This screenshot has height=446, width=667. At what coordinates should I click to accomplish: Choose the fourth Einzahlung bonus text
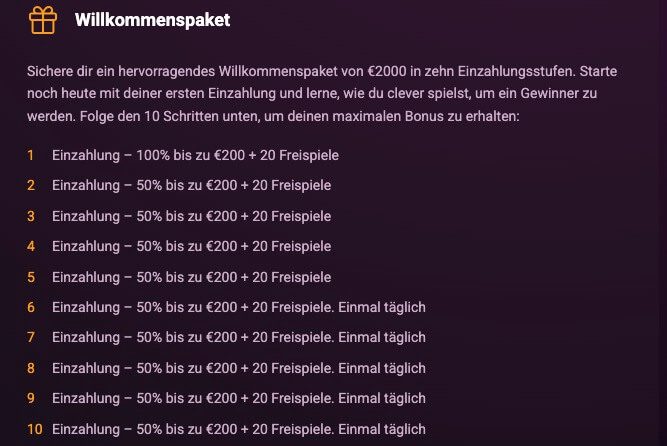pos(191,246)
